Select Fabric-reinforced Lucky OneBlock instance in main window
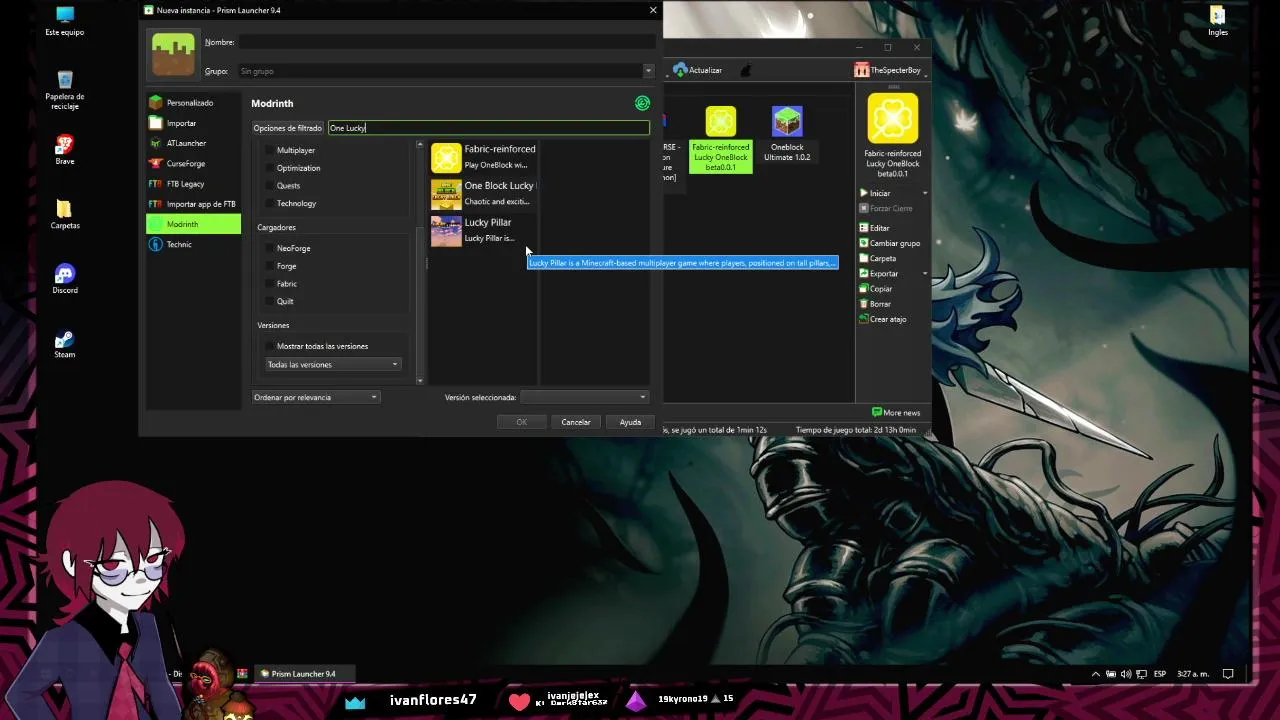Image resolution: width=1280 pixels, height=720 pixels. click(720, 139)
